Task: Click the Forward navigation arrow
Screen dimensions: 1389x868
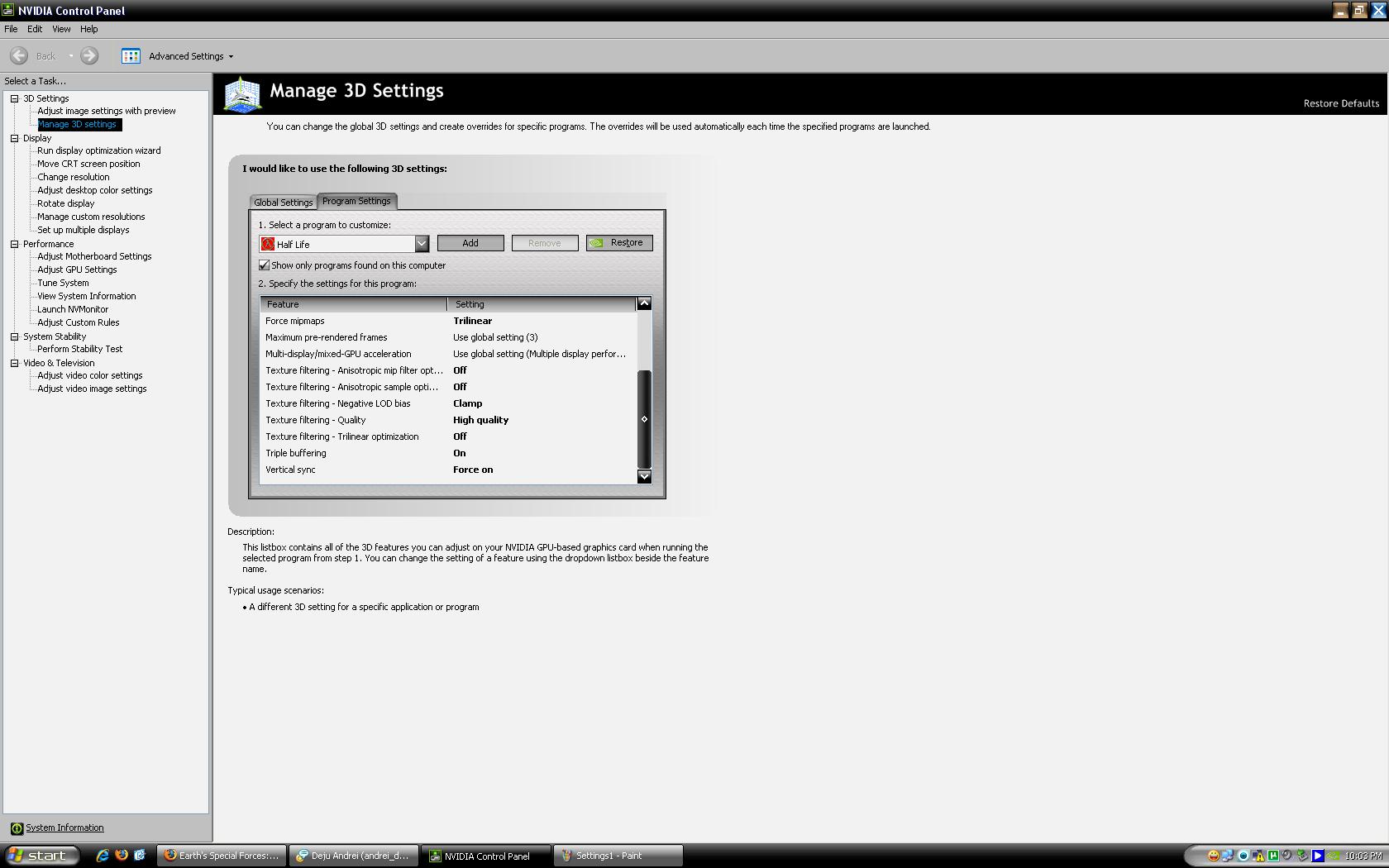Action: 89,55
